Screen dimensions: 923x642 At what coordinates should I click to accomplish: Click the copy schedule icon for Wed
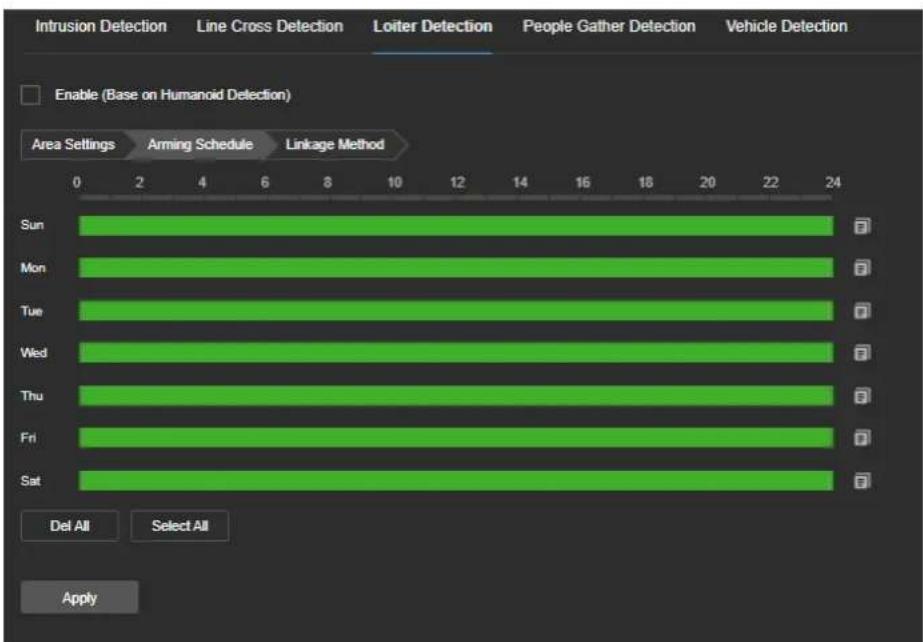click(x=862, y=353)
